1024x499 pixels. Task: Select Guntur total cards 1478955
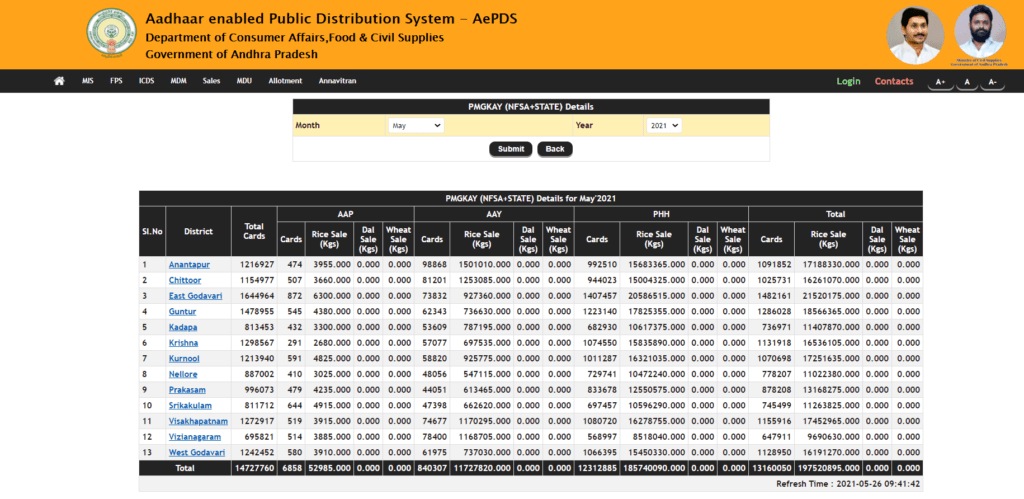257,312
